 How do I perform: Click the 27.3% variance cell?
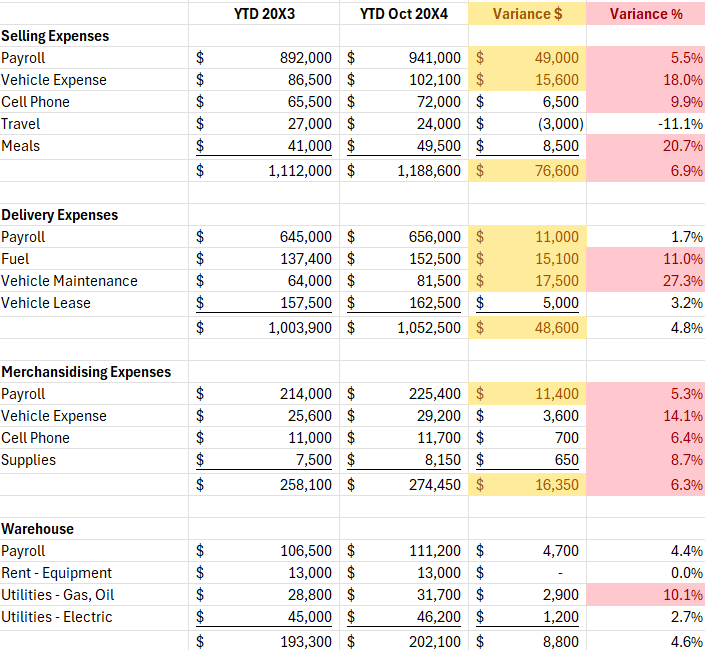pyautogui.click(x=646, y=281)
